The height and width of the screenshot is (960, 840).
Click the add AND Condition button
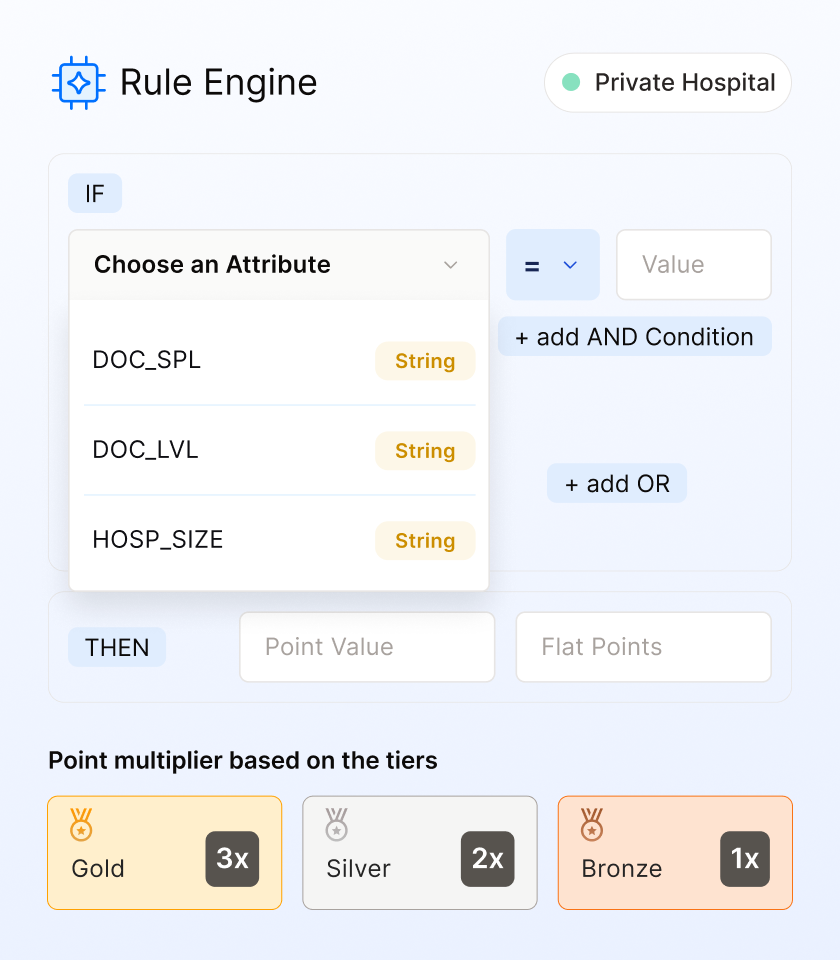635,337
